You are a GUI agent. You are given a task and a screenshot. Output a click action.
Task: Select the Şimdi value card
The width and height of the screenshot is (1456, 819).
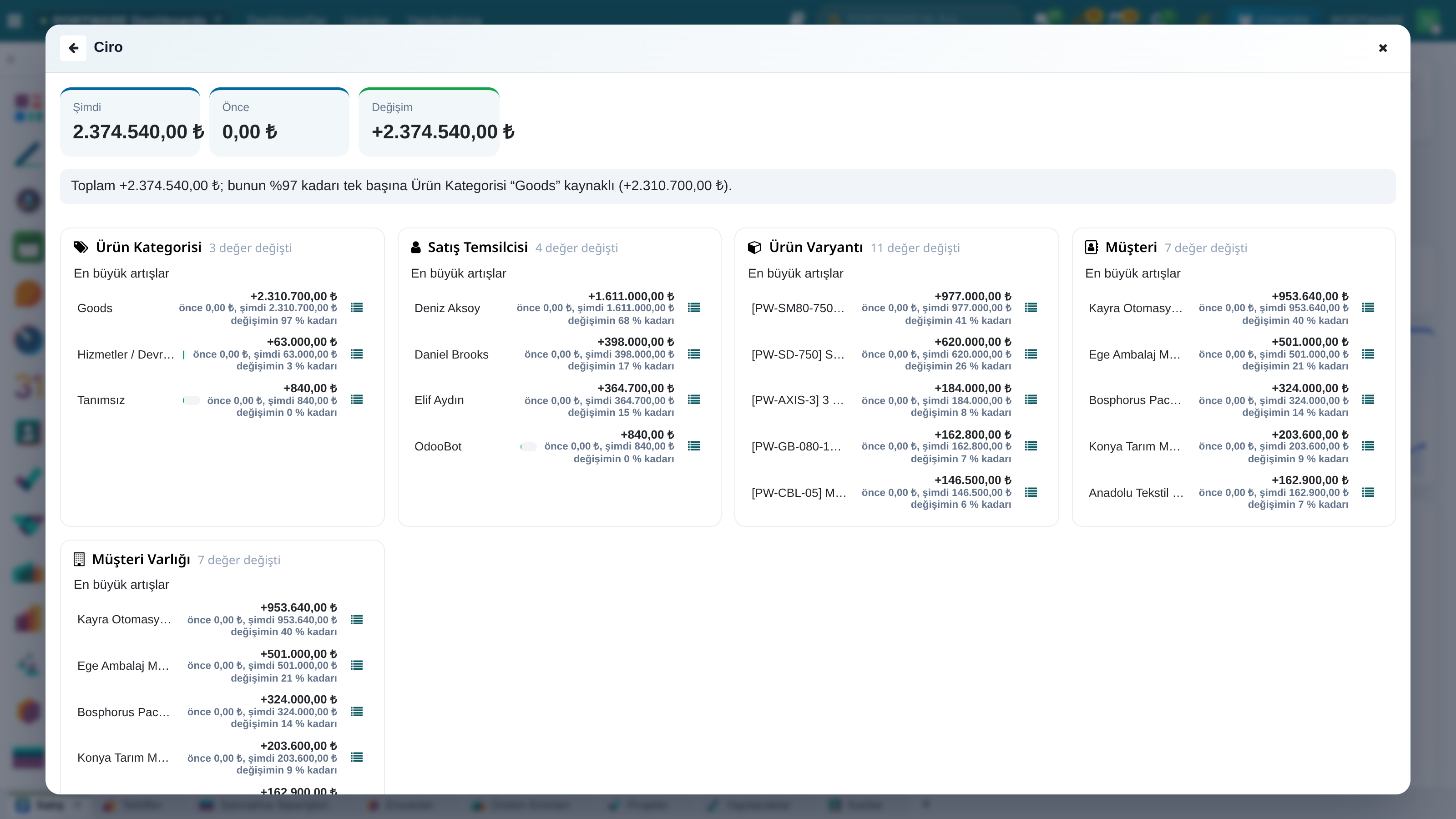tap(131, 122)
